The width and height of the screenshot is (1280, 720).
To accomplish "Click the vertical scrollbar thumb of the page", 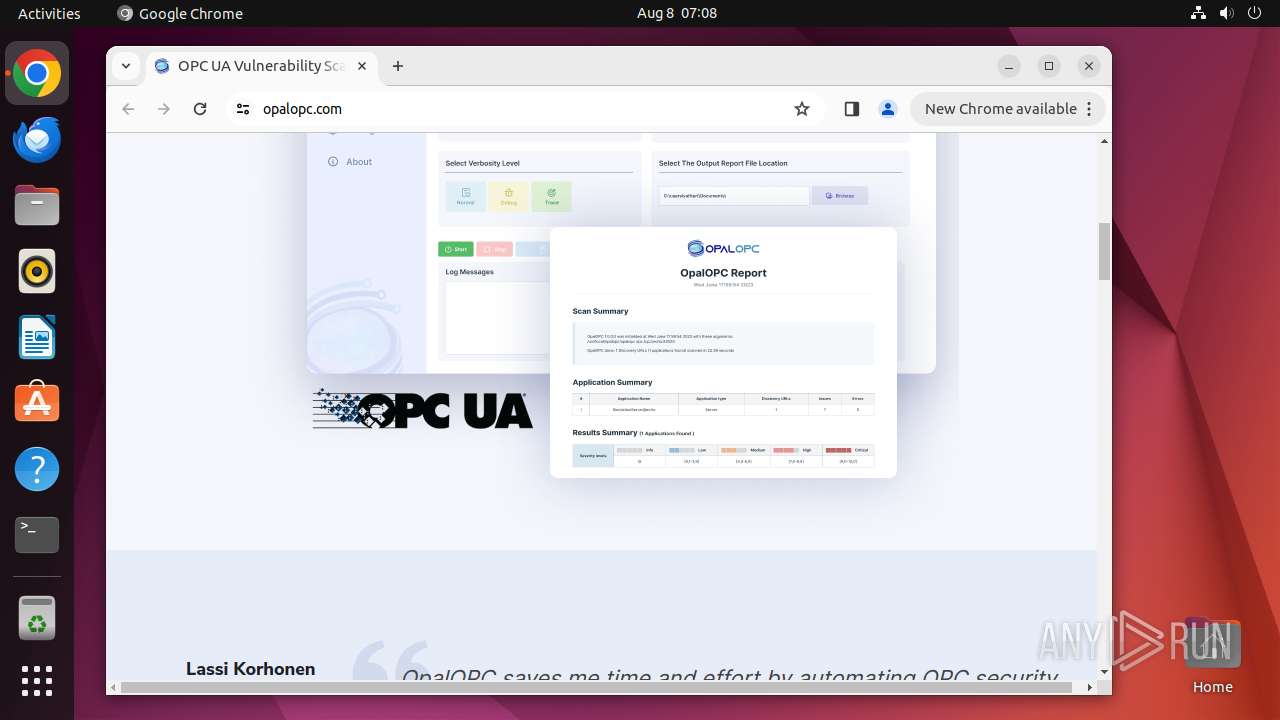I will [x=1104, y=251].
